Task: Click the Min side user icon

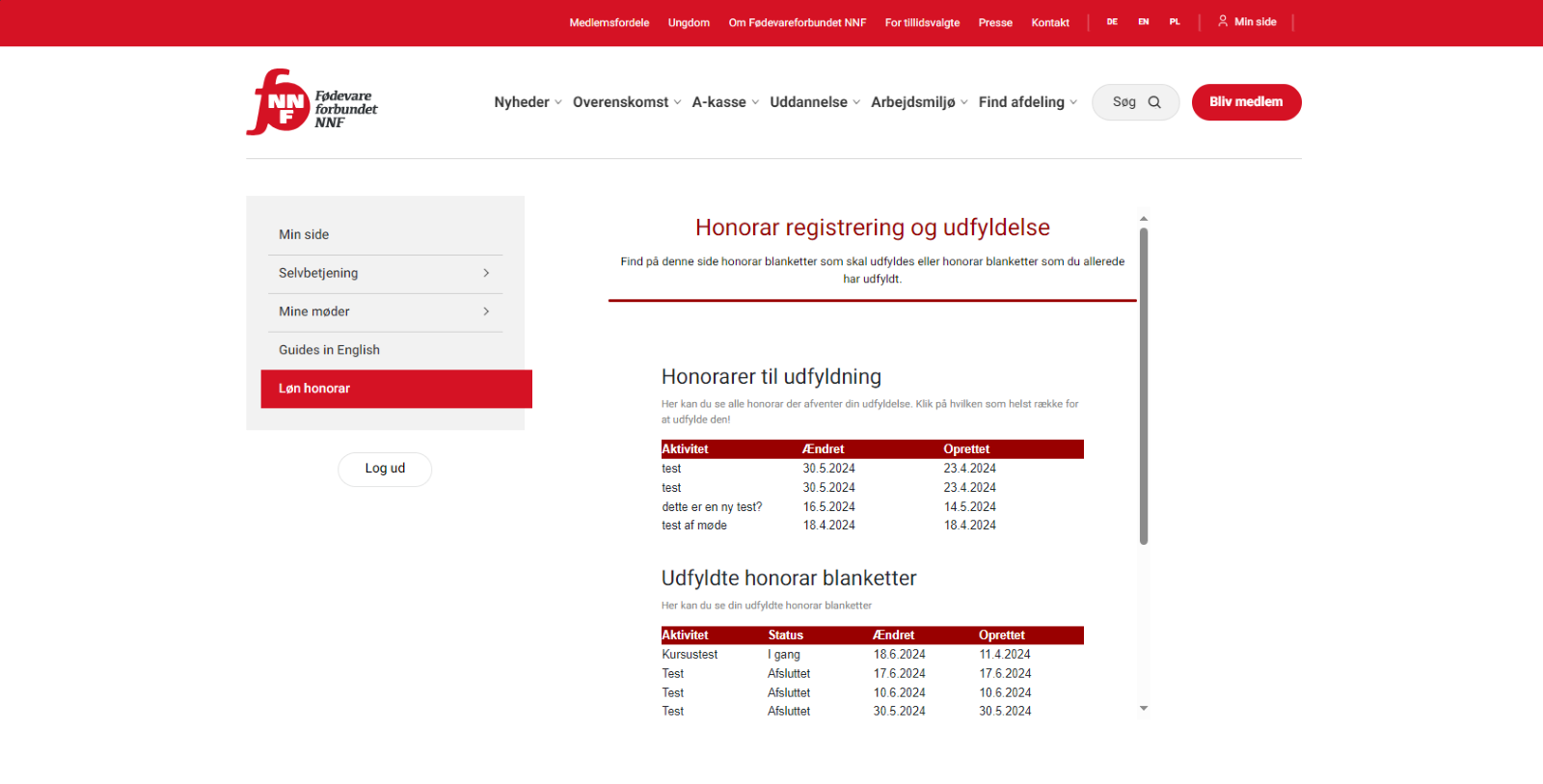Action: [1223, 21]
